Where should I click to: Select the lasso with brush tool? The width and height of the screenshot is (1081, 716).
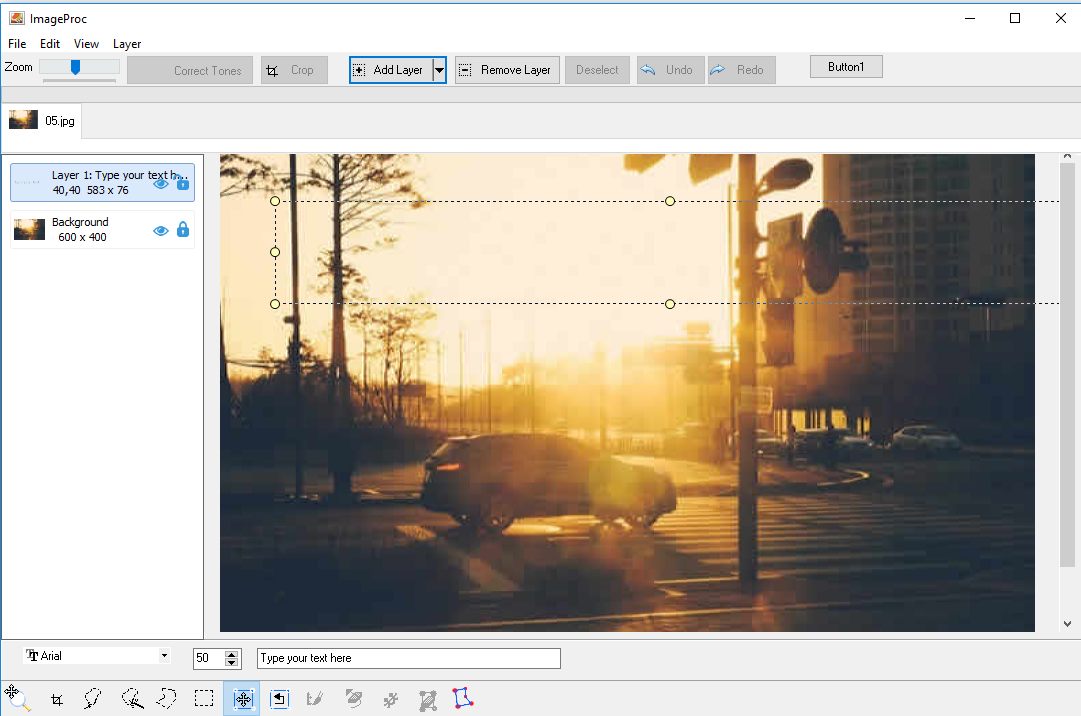[132, 699]
